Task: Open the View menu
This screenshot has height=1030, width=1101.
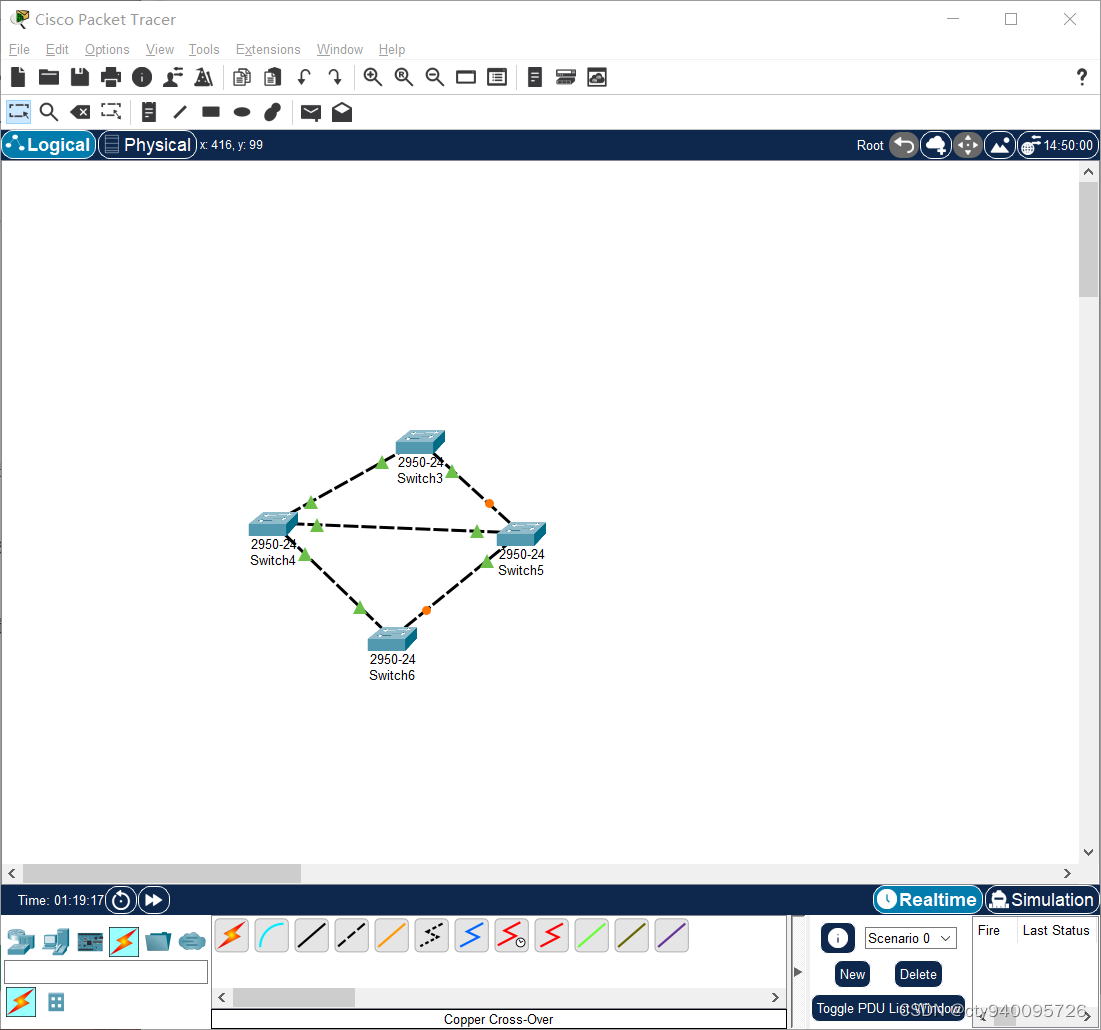Action: tap(159, 49)
